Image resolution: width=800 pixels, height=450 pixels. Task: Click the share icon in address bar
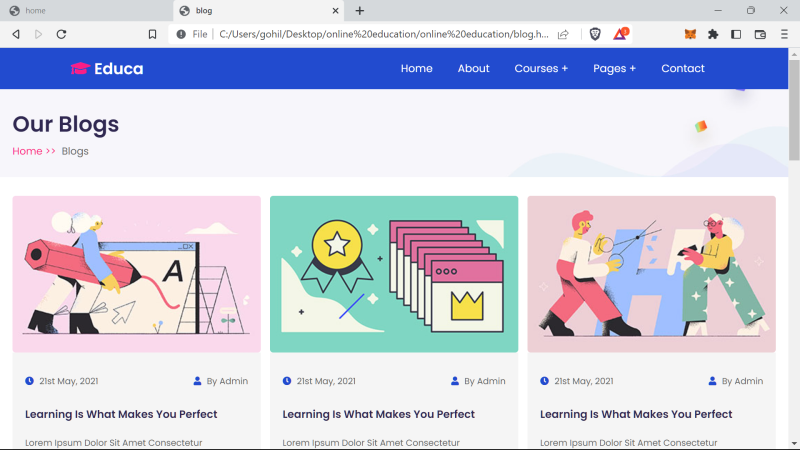coord(563,34)
